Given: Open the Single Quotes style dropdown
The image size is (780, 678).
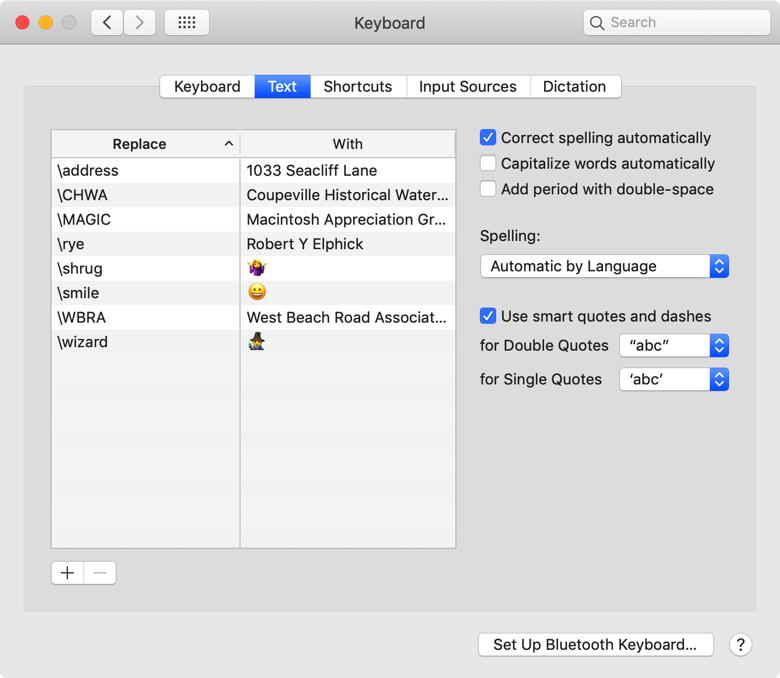Looking at the screenshot, I should coord(673,379).
